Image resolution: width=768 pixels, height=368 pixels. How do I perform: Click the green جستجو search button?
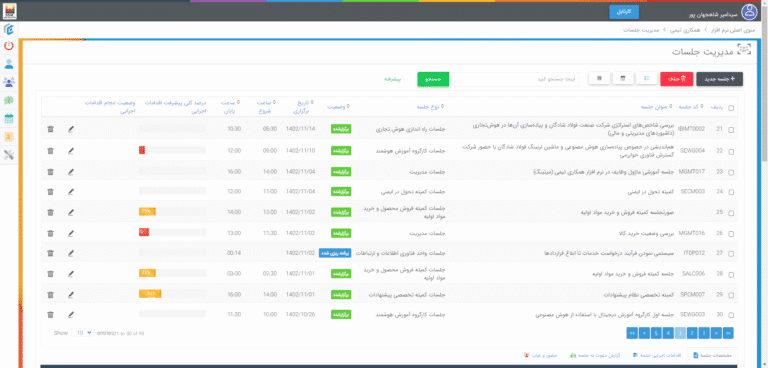coord(433,79)
